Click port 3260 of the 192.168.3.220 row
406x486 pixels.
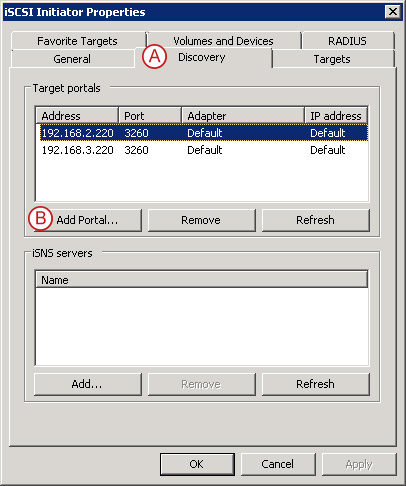coord(136,150)
